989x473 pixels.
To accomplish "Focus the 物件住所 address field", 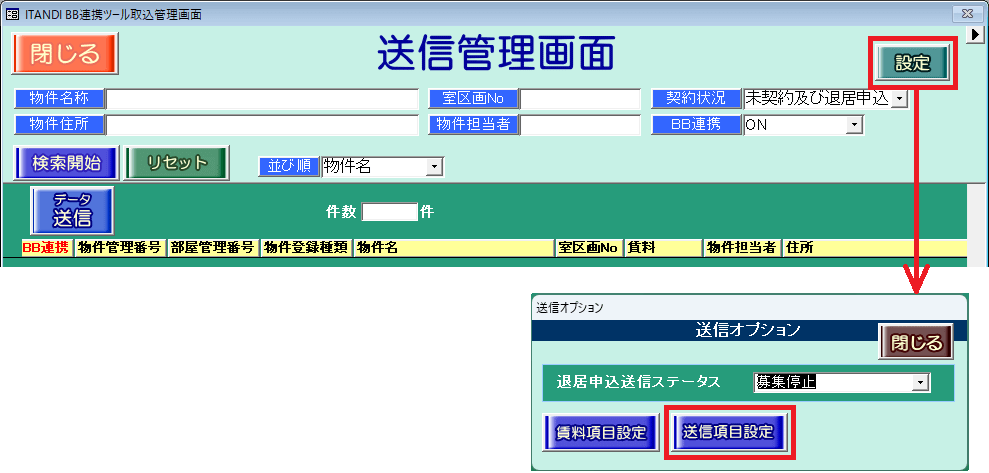I will click(x=262, y=125).
